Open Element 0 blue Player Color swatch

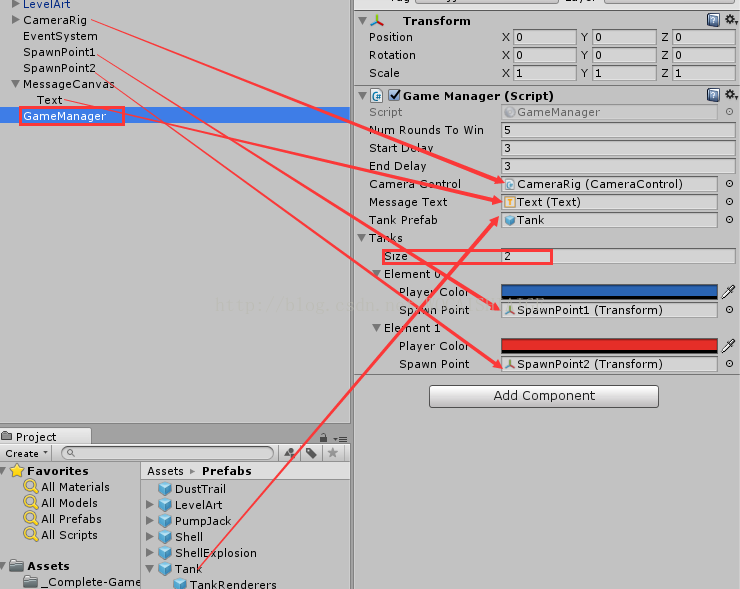(609, 292)
